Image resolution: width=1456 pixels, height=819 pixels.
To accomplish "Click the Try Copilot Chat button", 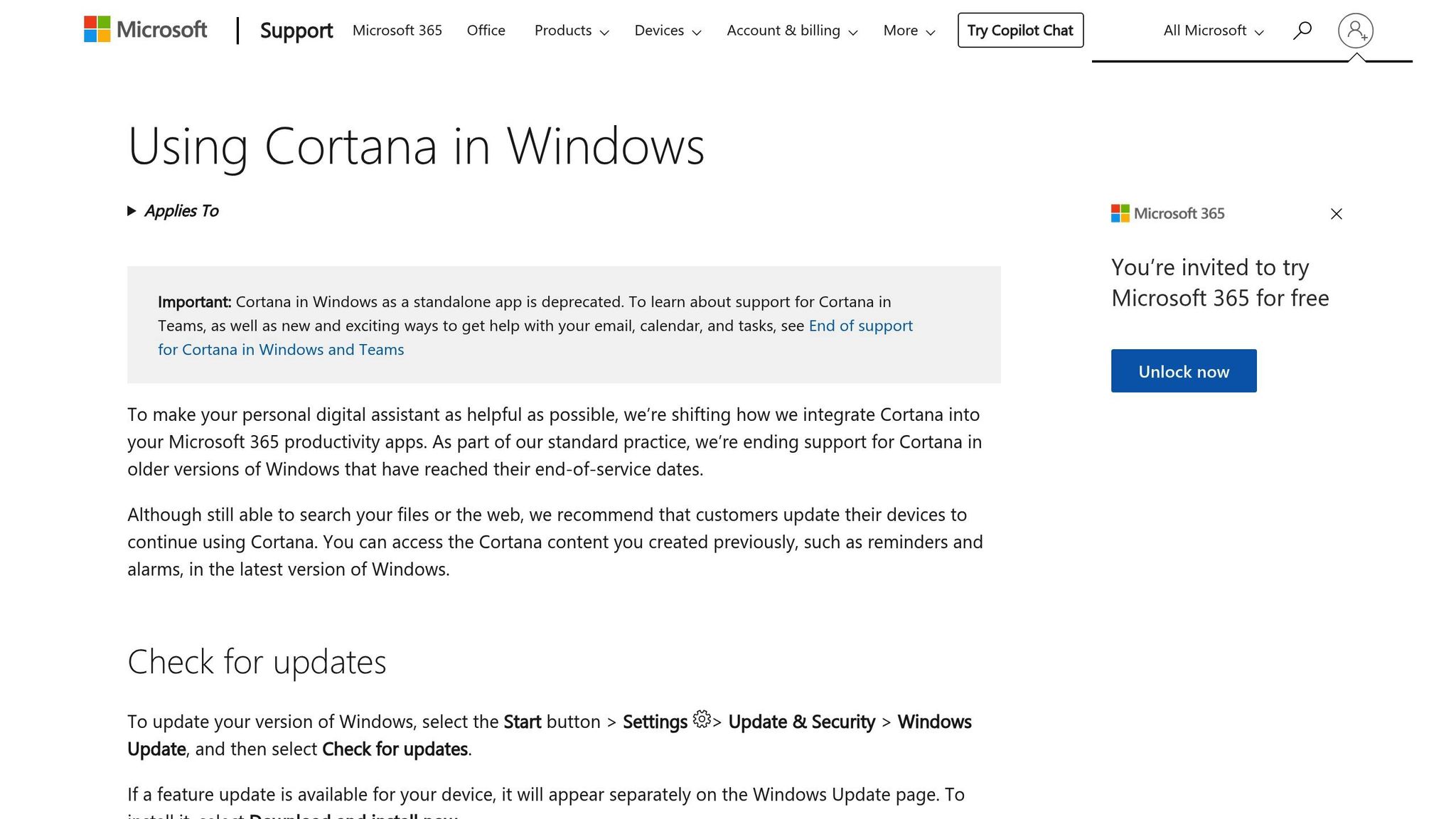I will 1020,30.
